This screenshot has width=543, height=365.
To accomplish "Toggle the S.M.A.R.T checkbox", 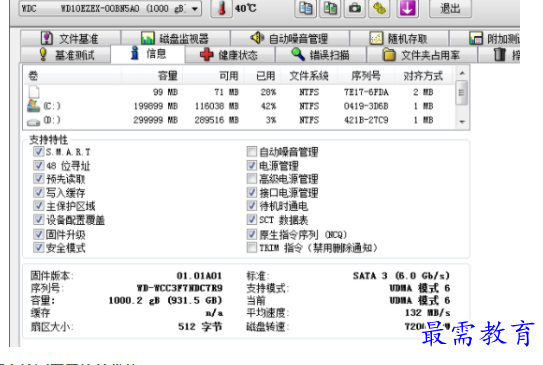I will (x=38, y=152).
